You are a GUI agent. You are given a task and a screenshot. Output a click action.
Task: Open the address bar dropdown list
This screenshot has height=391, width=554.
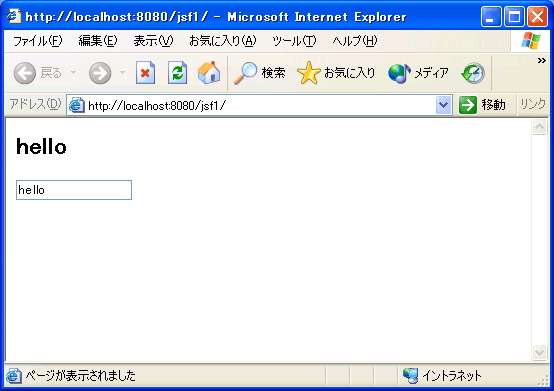pos(443,105)
